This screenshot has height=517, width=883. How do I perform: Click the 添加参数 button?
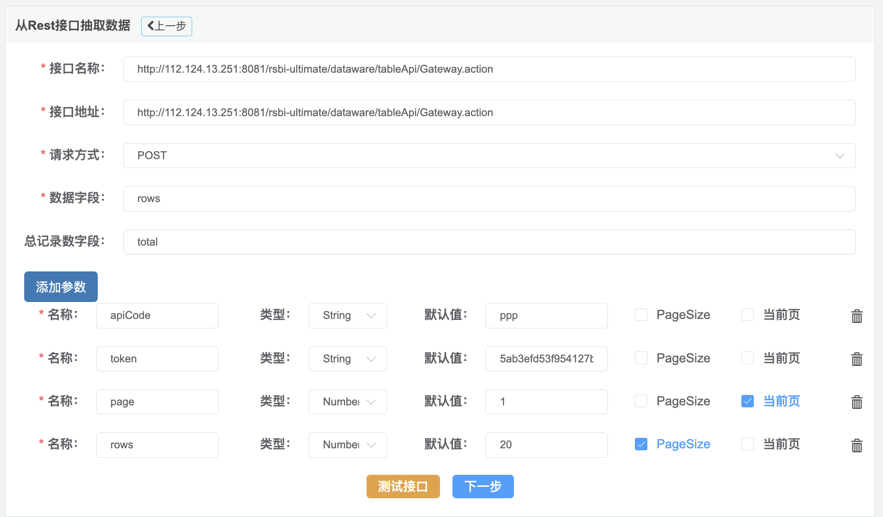[x=61, y=287]
